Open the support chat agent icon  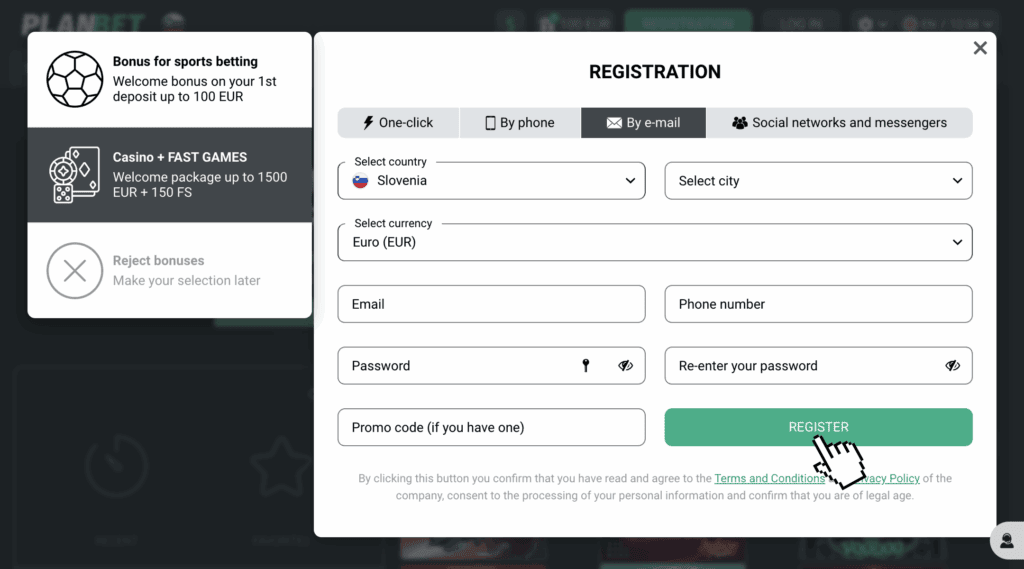(1004, 541)
